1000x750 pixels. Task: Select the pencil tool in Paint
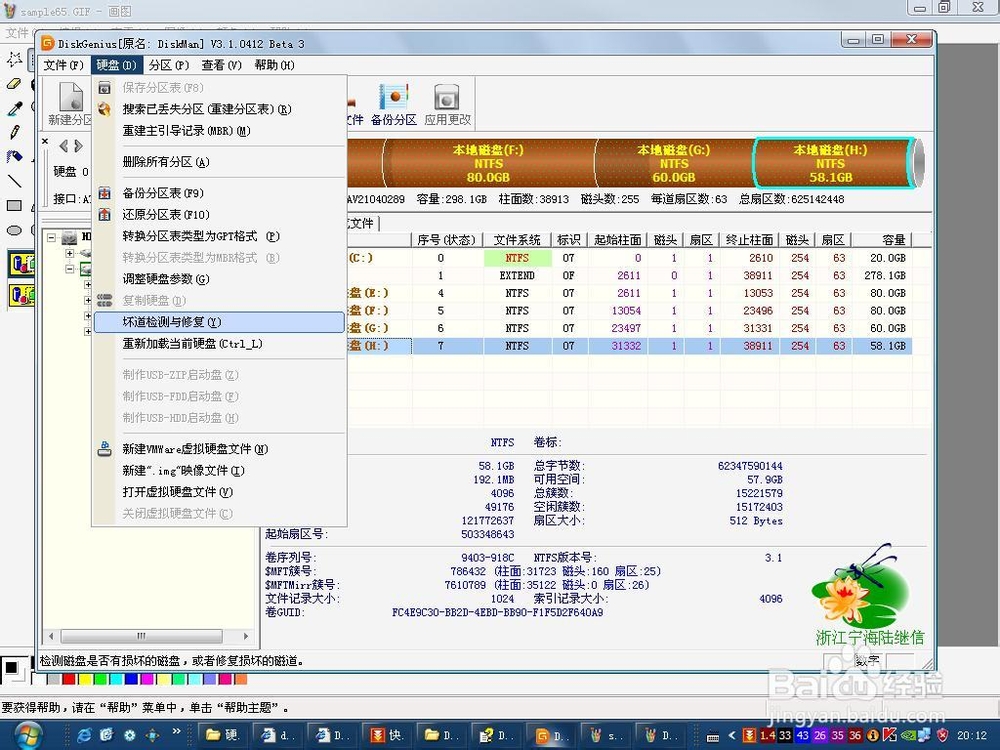coord(14,132)
